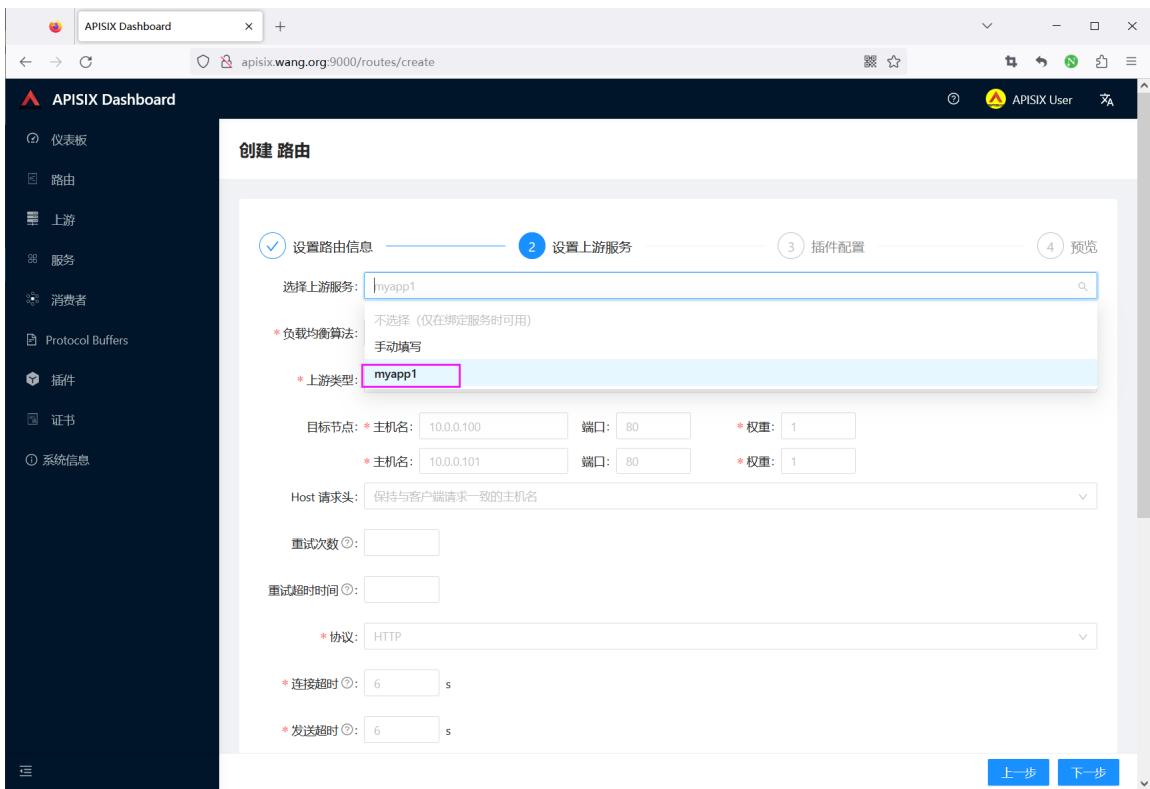Open a new browser tab with plus
The height and width of the screenshot is (789, 1150).
coord(280,26)
